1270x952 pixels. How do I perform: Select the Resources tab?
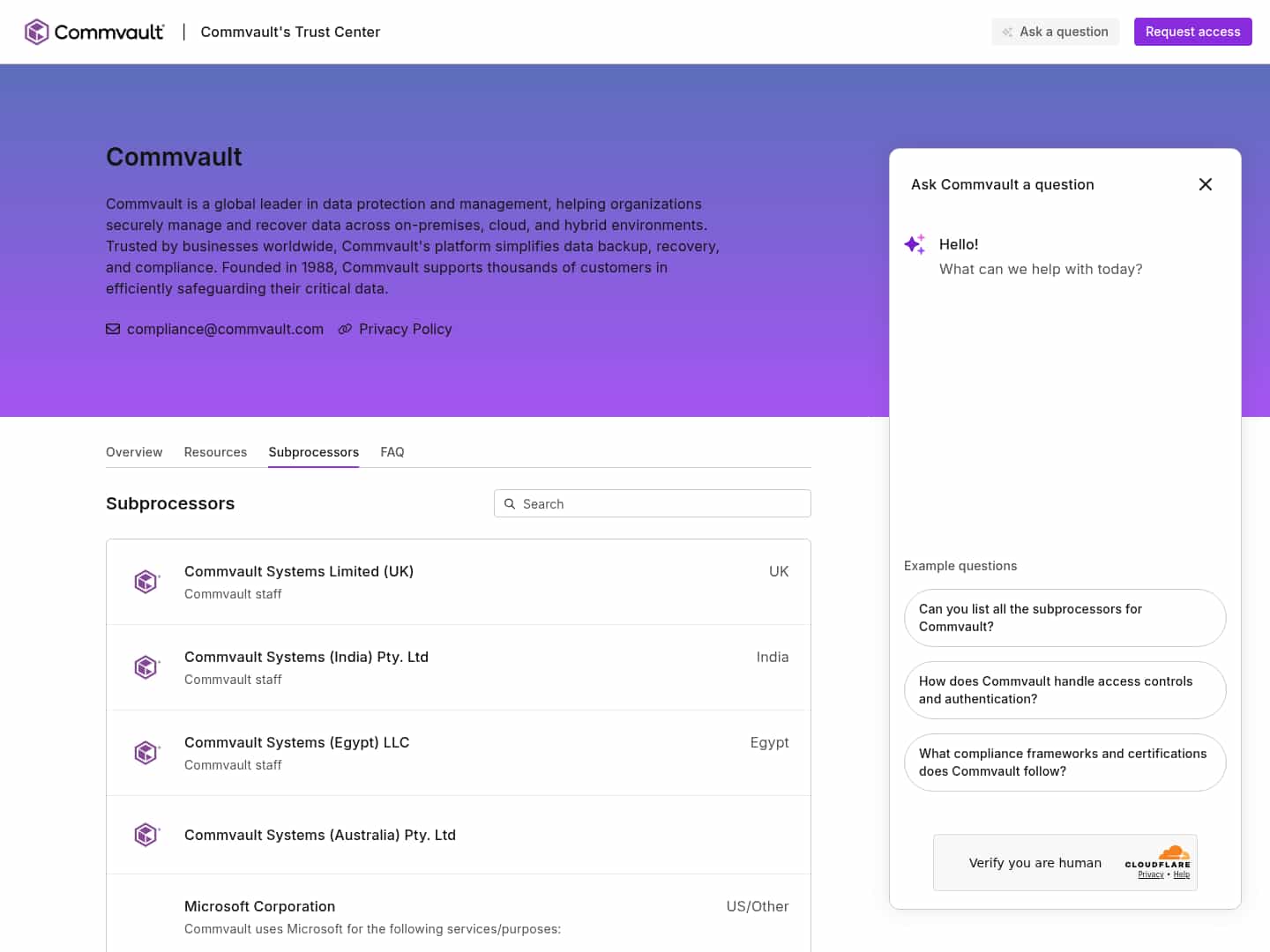click(x=215, y=451)
